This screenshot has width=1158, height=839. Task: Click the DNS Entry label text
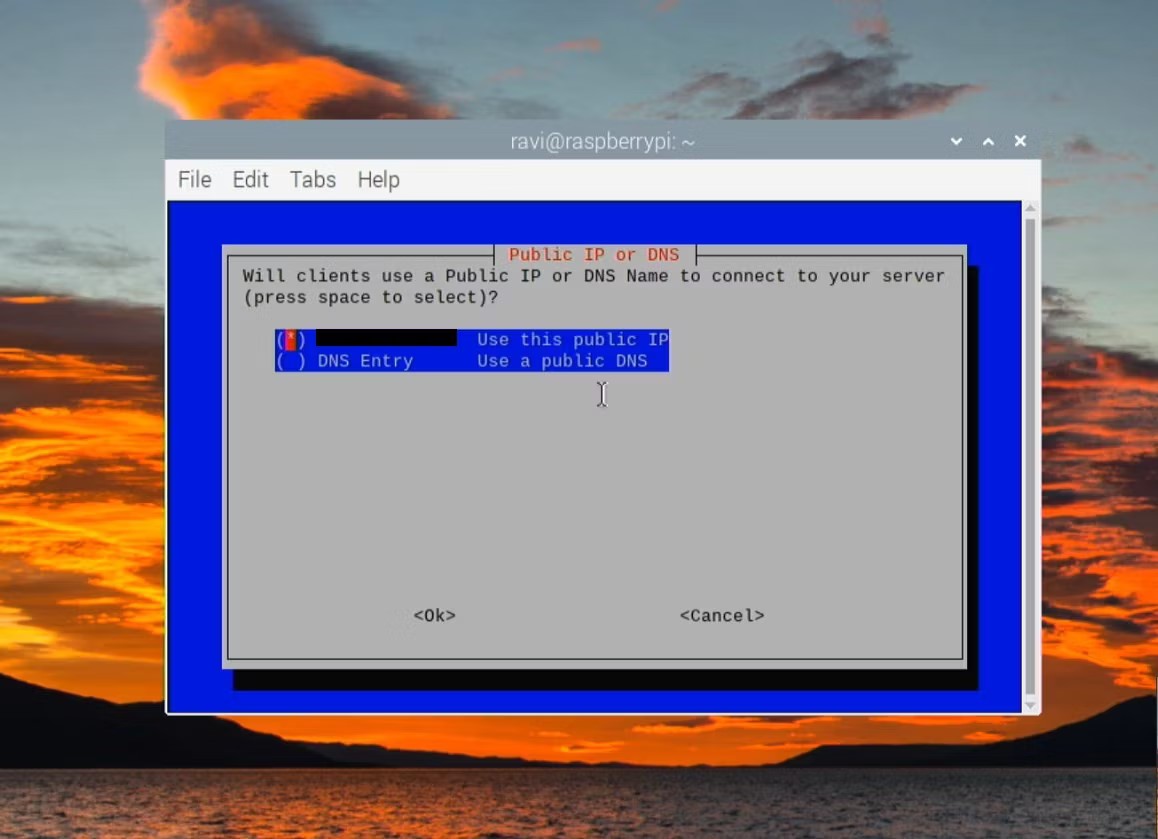tap(365, 361)
